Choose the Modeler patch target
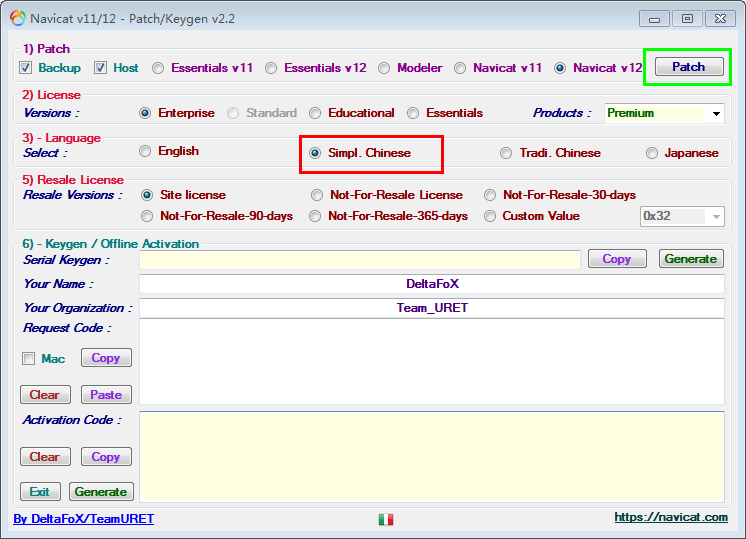Image resolution: width=746 pixels, height=539 pixels. click(x=384, y=68)
